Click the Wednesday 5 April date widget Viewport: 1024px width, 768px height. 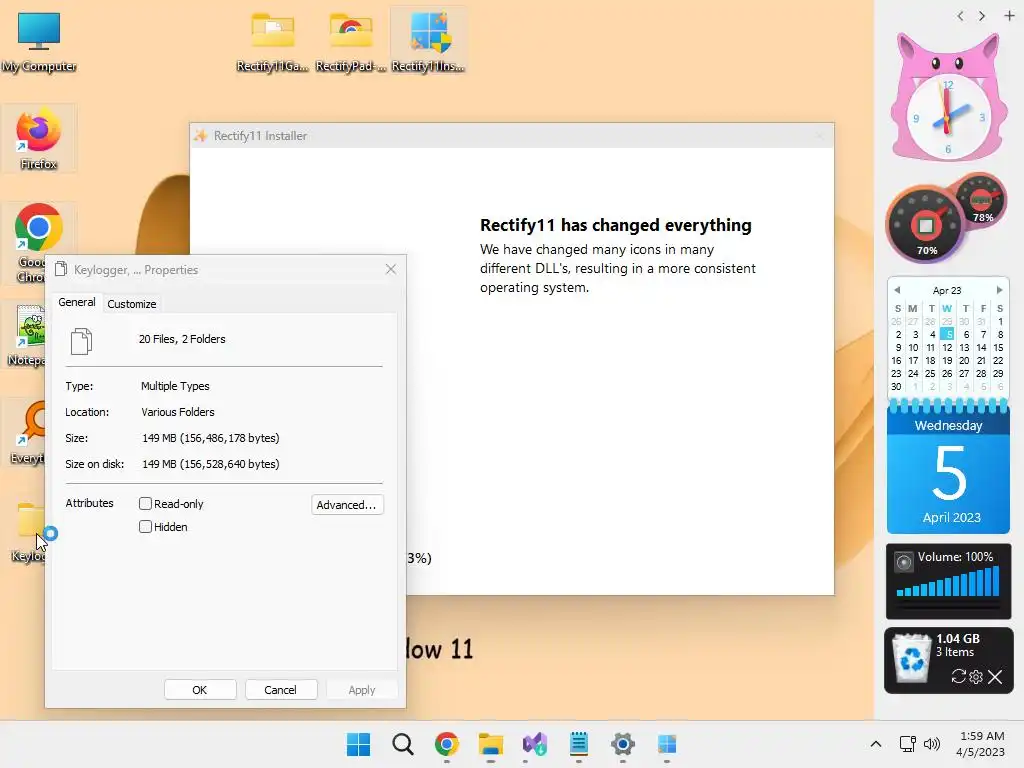coord(948,468)
